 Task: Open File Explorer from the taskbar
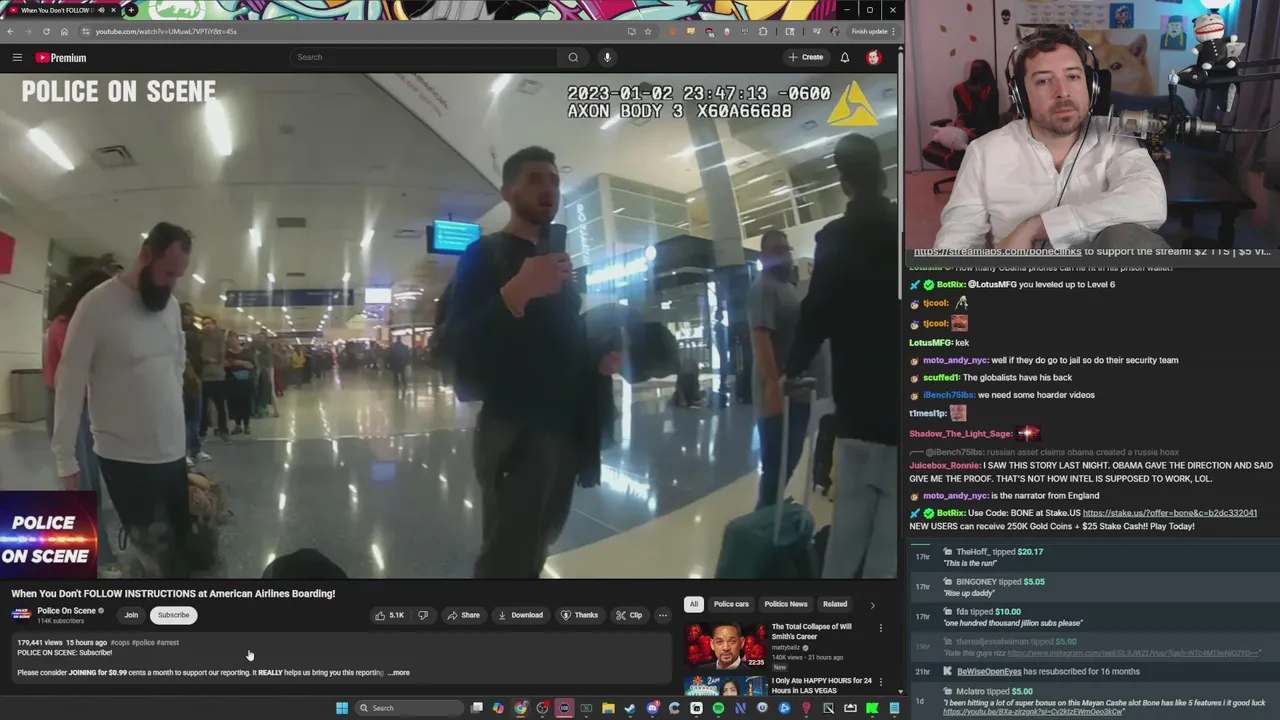pos(608,708)
